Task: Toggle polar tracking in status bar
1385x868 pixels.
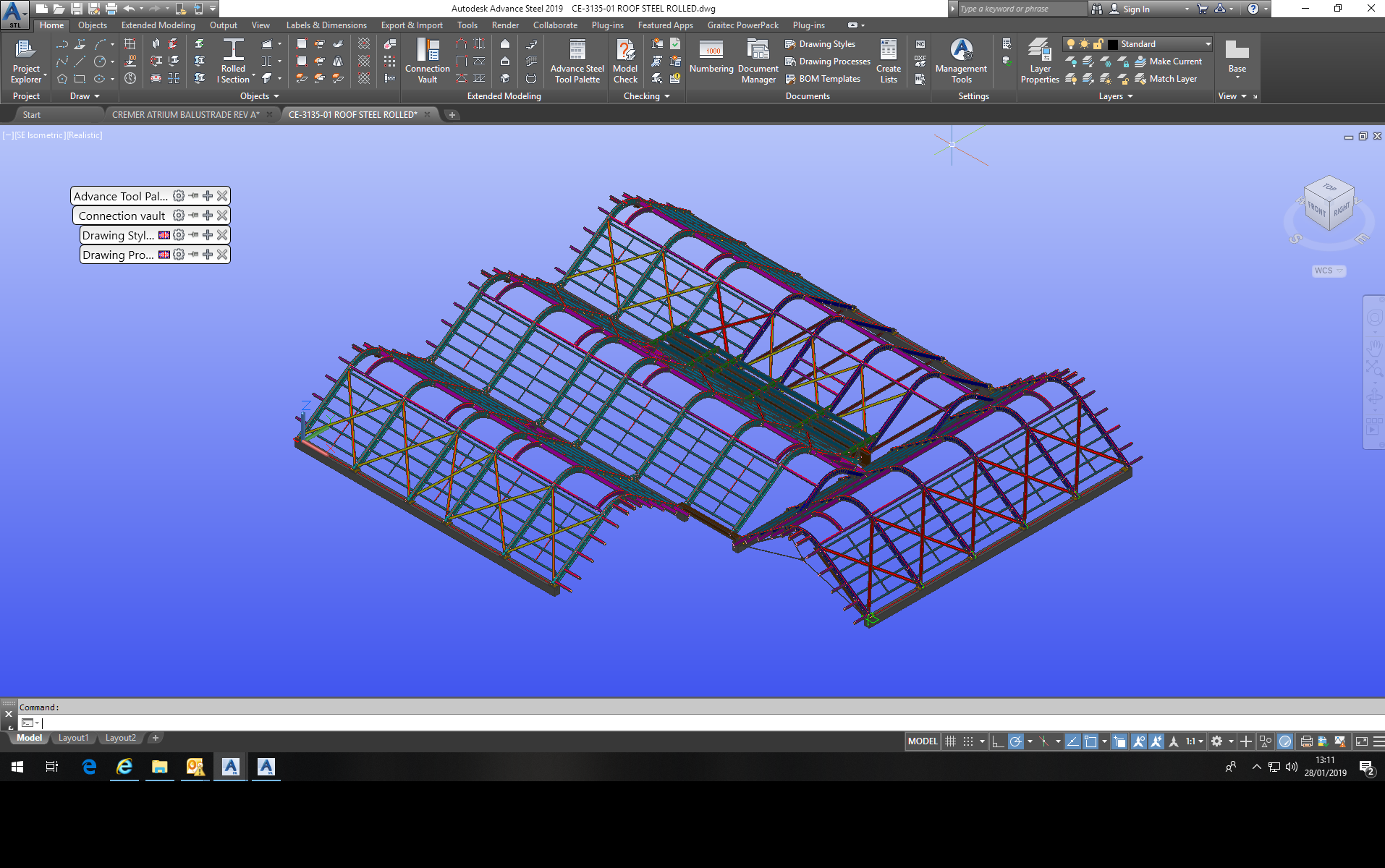Action: pos(1016,741)
